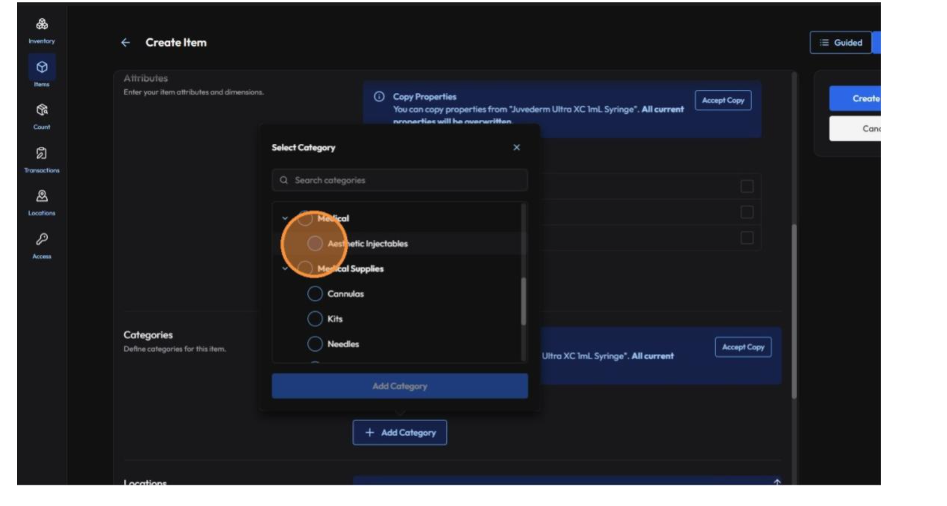Open the Access section in sidebar

pyautogui.click(x=42, y=246)
